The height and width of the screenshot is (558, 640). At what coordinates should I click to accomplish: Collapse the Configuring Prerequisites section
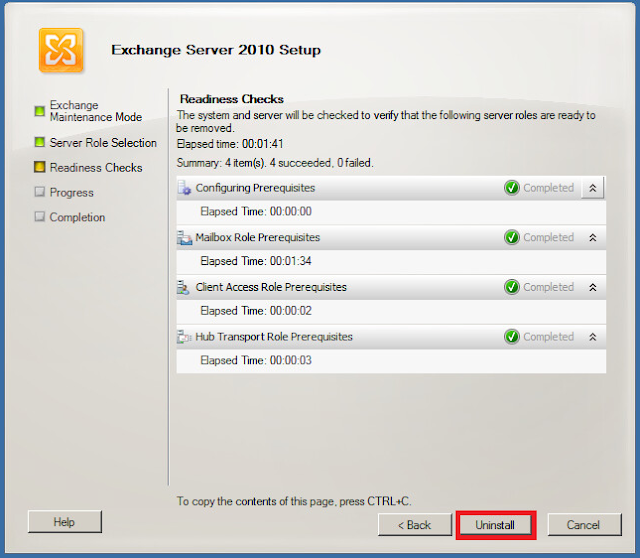click(593, 188)
